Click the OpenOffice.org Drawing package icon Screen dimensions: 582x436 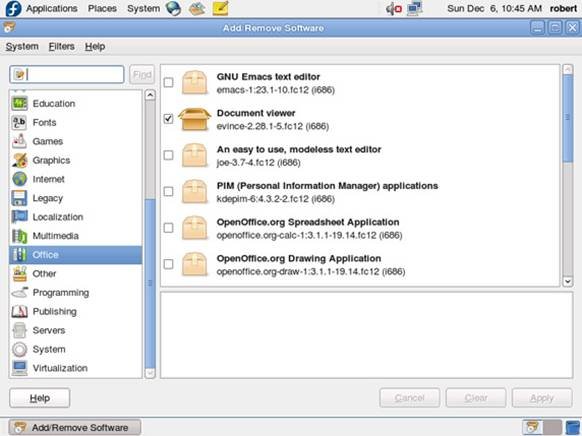click(x=194, y=264)
